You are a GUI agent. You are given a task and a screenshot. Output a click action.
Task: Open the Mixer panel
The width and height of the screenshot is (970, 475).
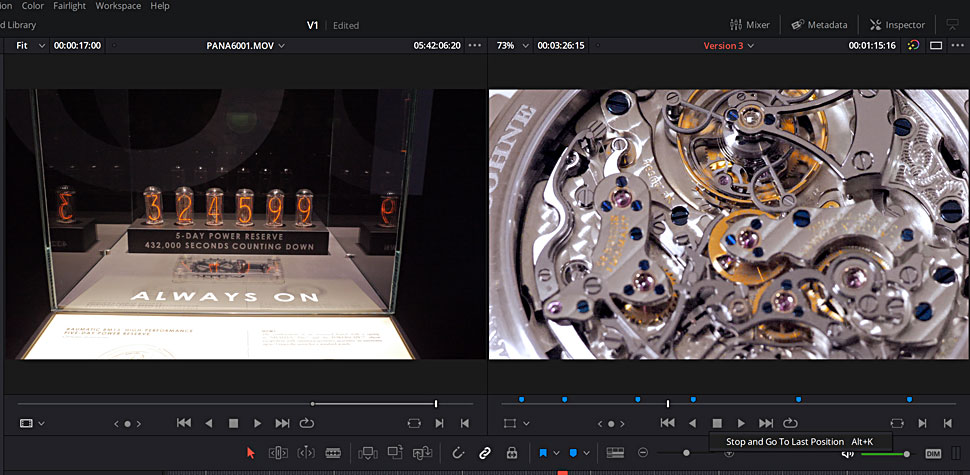click(x=750, y=25)
